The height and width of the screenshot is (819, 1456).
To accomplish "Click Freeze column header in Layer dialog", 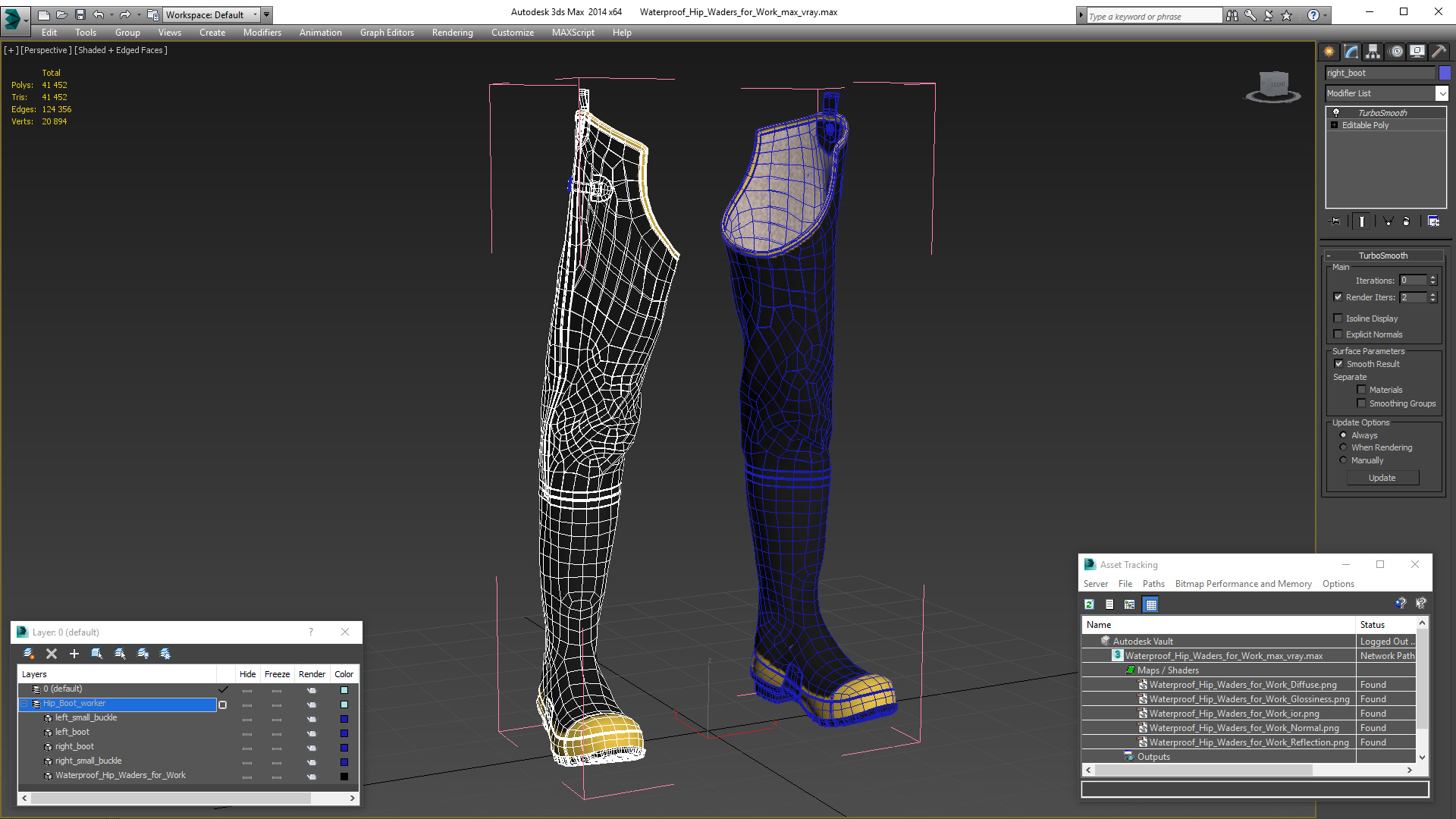I will tap(277, 674).
